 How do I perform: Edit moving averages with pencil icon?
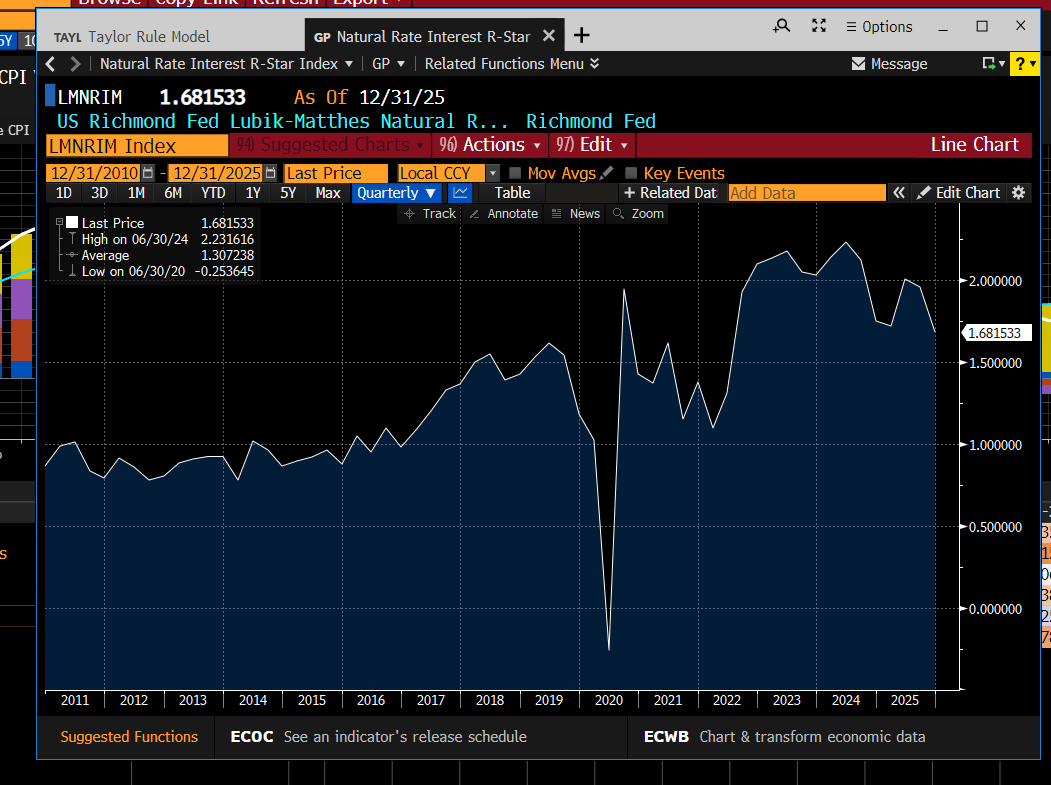pos(607,173)
